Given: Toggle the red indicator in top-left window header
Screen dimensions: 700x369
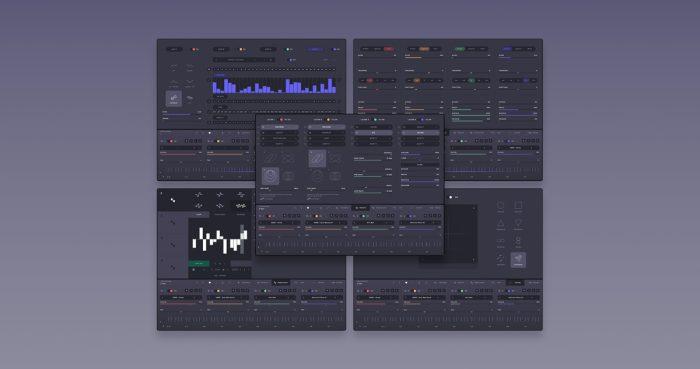Looking at the screenshot, I should click(194, 49).
